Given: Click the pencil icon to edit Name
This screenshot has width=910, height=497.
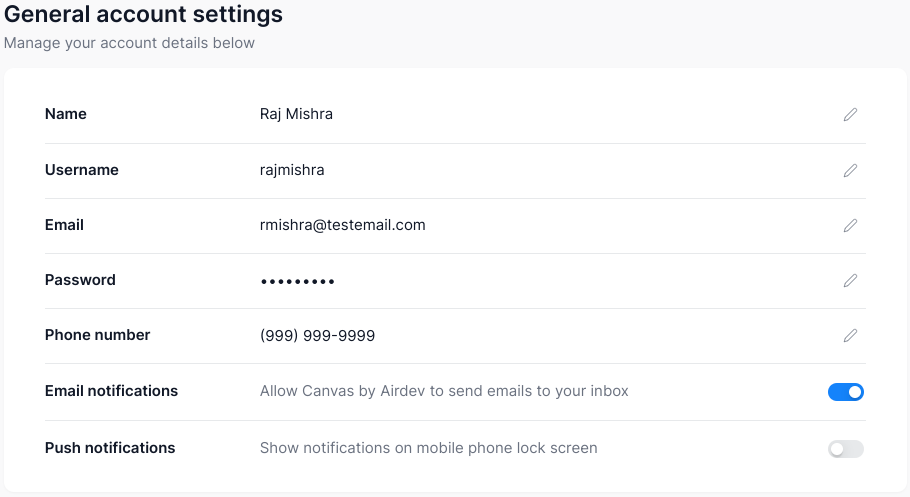Looking at the screenshot, I should pyautogui.click(x=850, y=115).
